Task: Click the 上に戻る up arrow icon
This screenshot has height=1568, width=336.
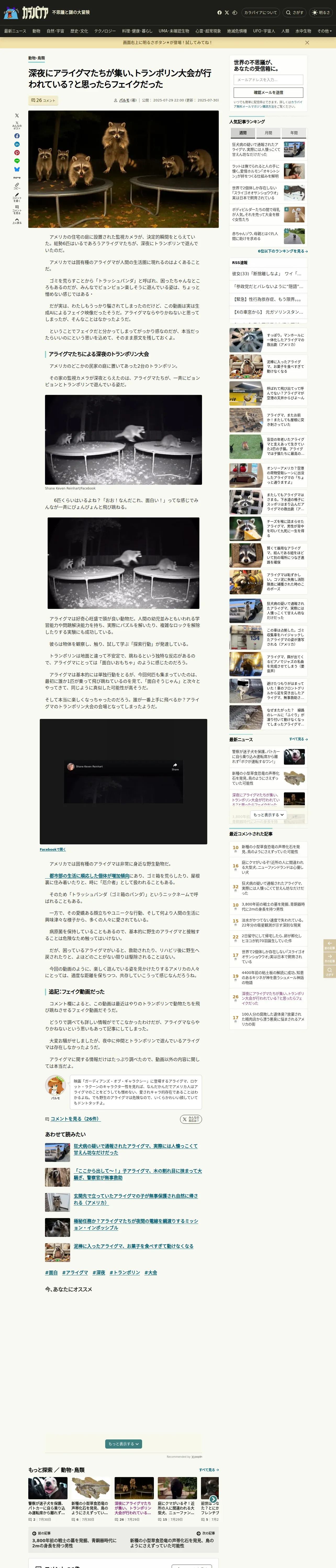Action: coord(17,221)
